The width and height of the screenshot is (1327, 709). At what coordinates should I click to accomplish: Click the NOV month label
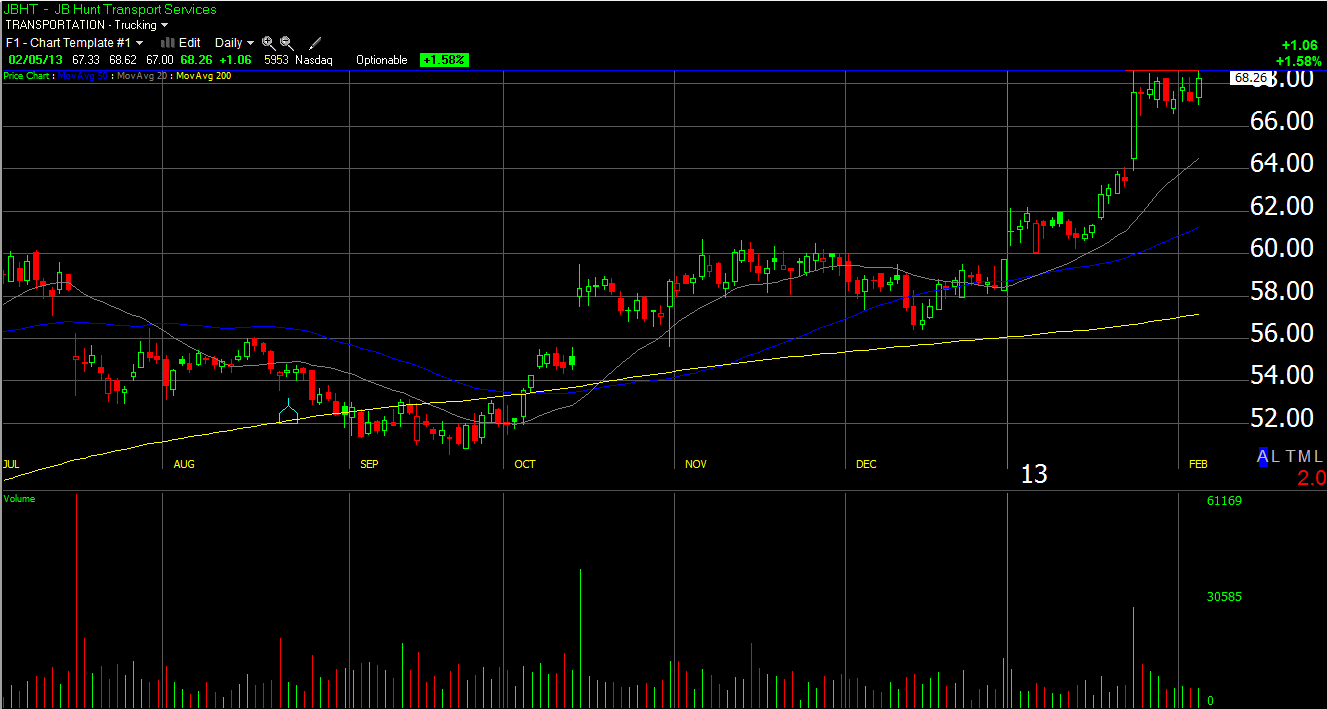click(x=696, y=465)
